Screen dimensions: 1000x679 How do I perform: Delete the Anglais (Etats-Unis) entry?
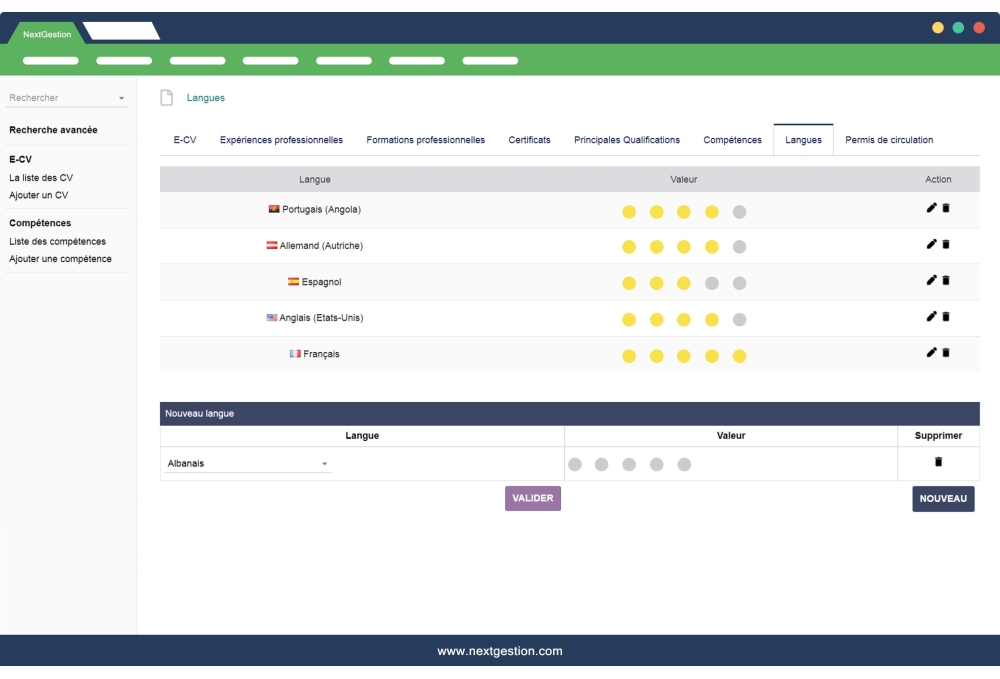click(947, 317)
